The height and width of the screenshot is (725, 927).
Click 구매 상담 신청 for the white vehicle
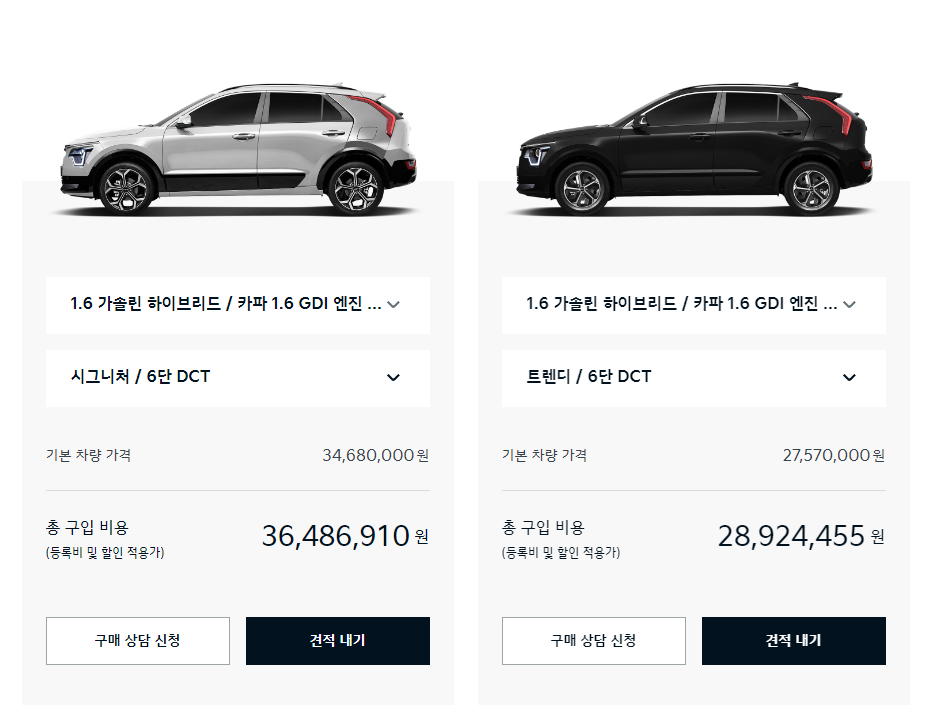click(137, 641)
